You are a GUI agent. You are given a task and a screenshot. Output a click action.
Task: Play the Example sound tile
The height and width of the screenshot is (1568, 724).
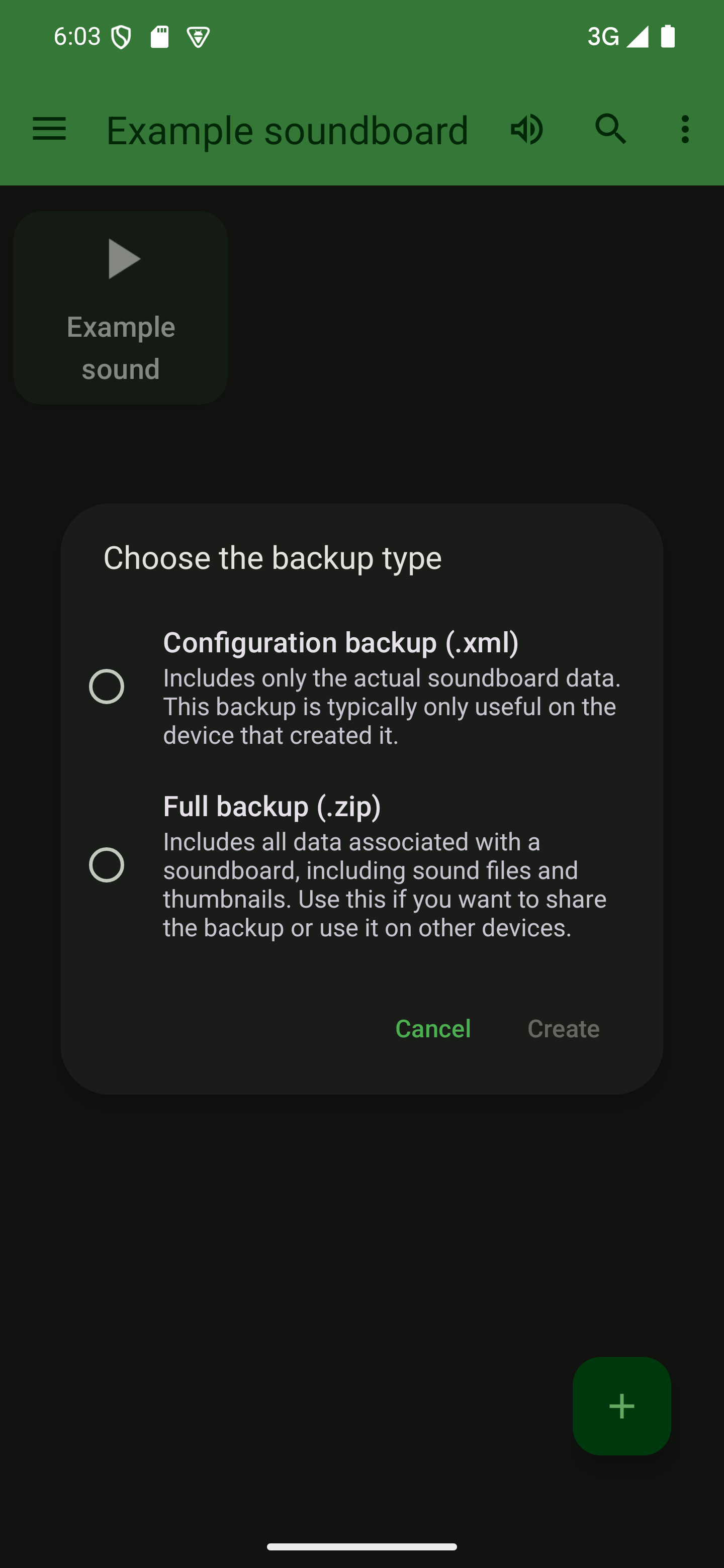tap(121, 308)
